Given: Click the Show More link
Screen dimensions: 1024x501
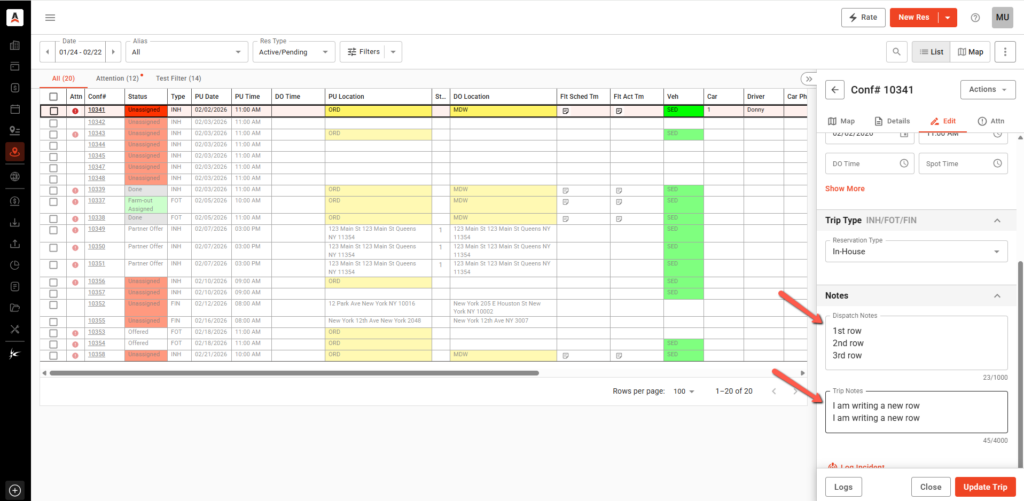Looking at the screenshot, I should click(x=845, y=187).
